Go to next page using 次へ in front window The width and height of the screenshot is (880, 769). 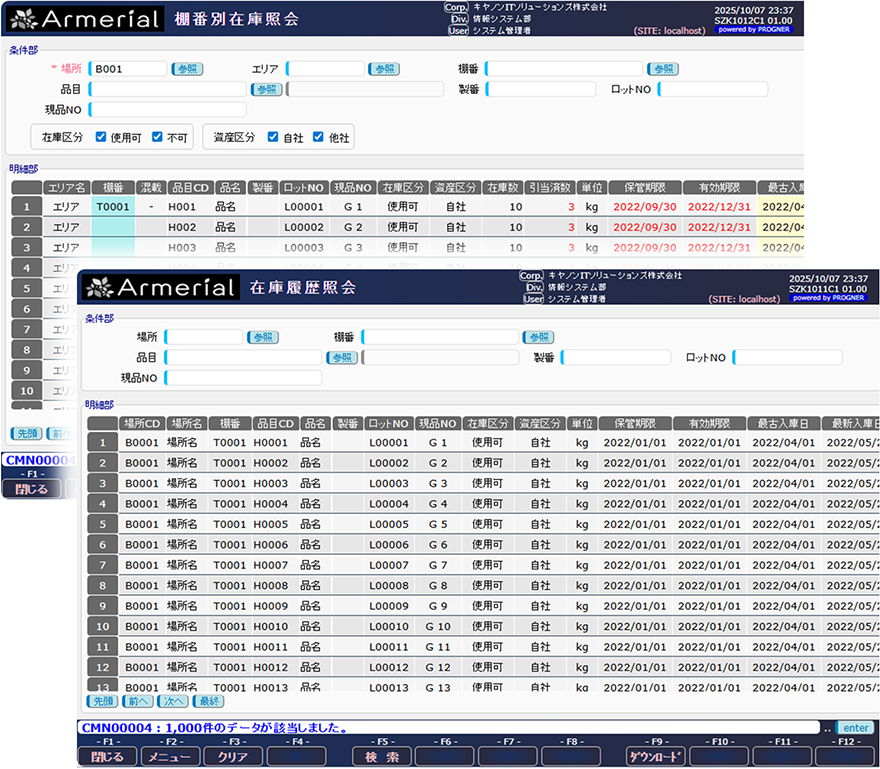pyautogui.click(x=172, y=701)
